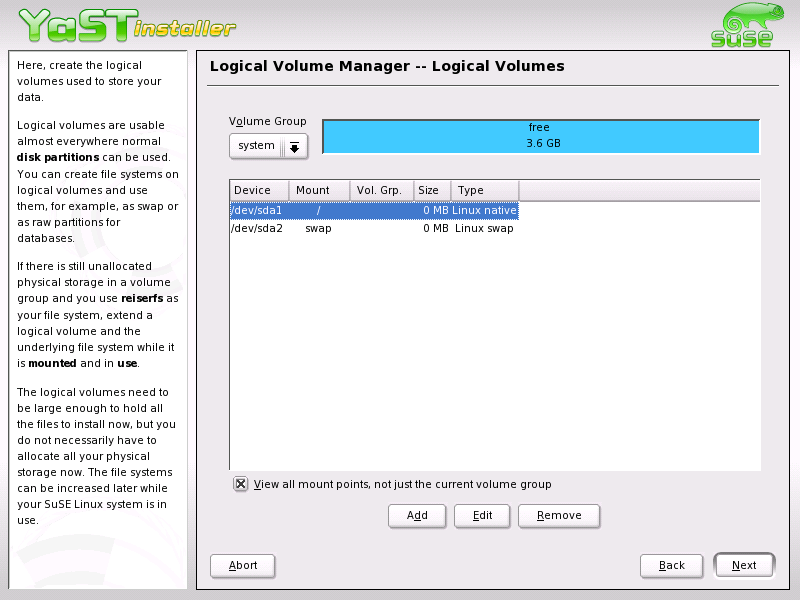
Task: Proceed by clicking Next
Action: (744, 565)
